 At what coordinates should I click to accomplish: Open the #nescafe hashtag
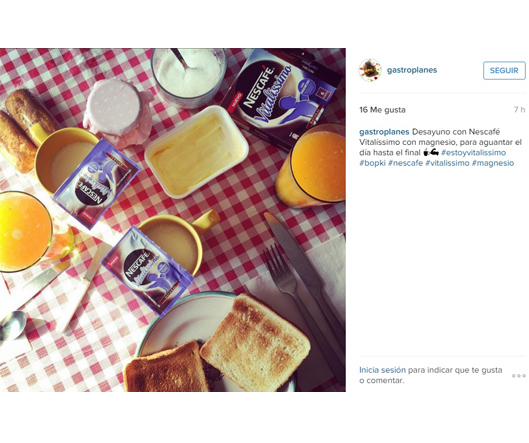[406, 163]
